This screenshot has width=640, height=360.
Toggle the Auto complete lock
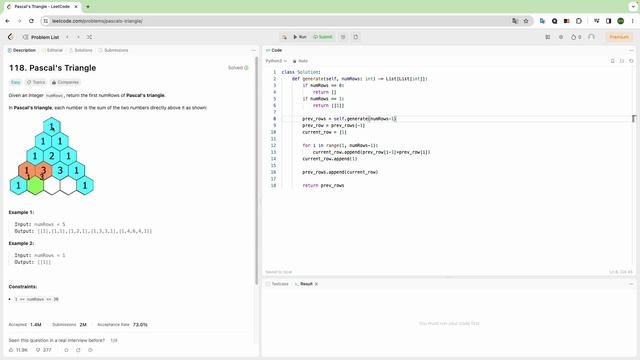[x=300, y=61]
